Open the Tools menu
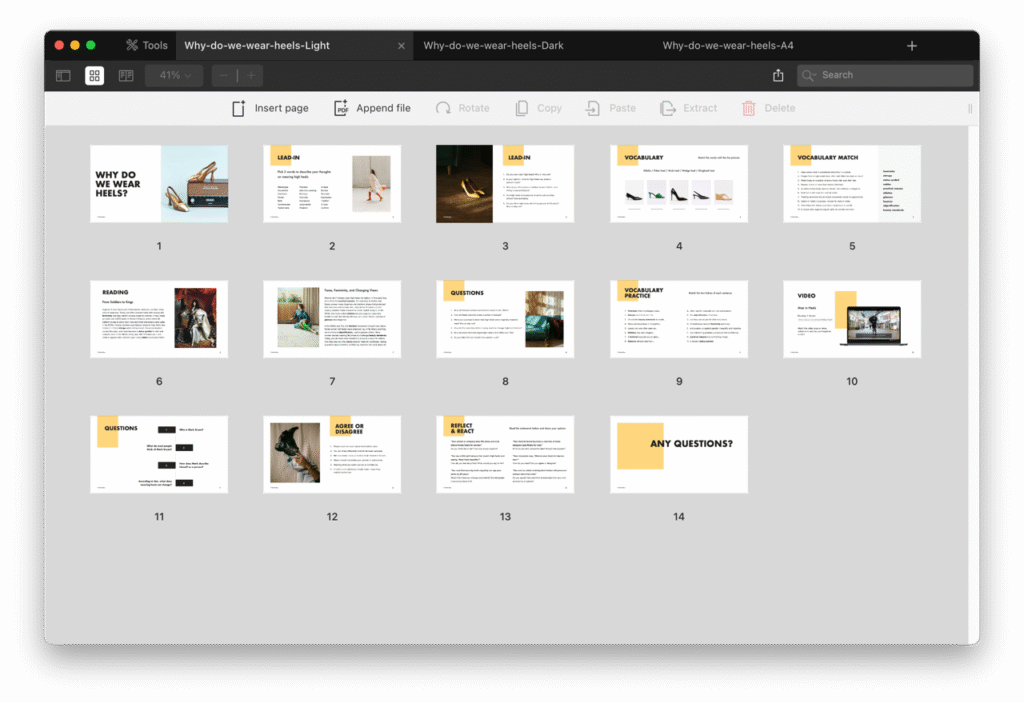The height and width of the screenshot is (703, 1024). pyautogui.click(x=146, y=45)
